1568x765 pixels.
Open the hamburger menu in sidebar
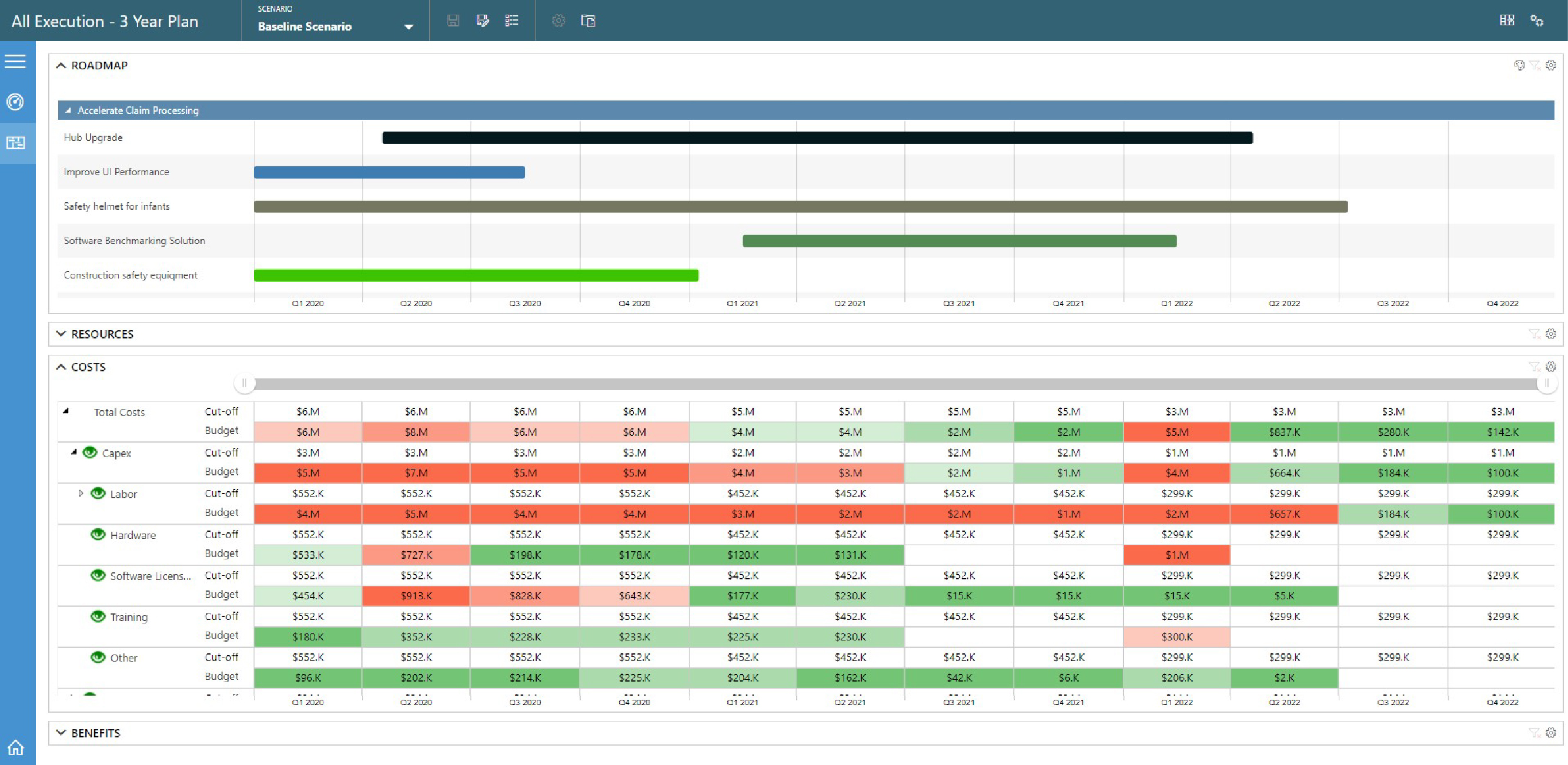15,62
